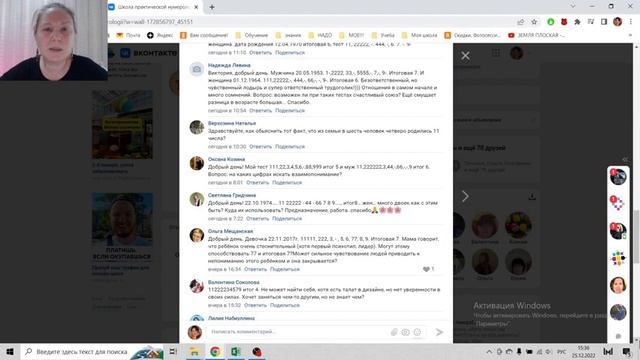Click the РУС language indicator
The height and width of the screenshot is (360, 640).
click(562, 352)
